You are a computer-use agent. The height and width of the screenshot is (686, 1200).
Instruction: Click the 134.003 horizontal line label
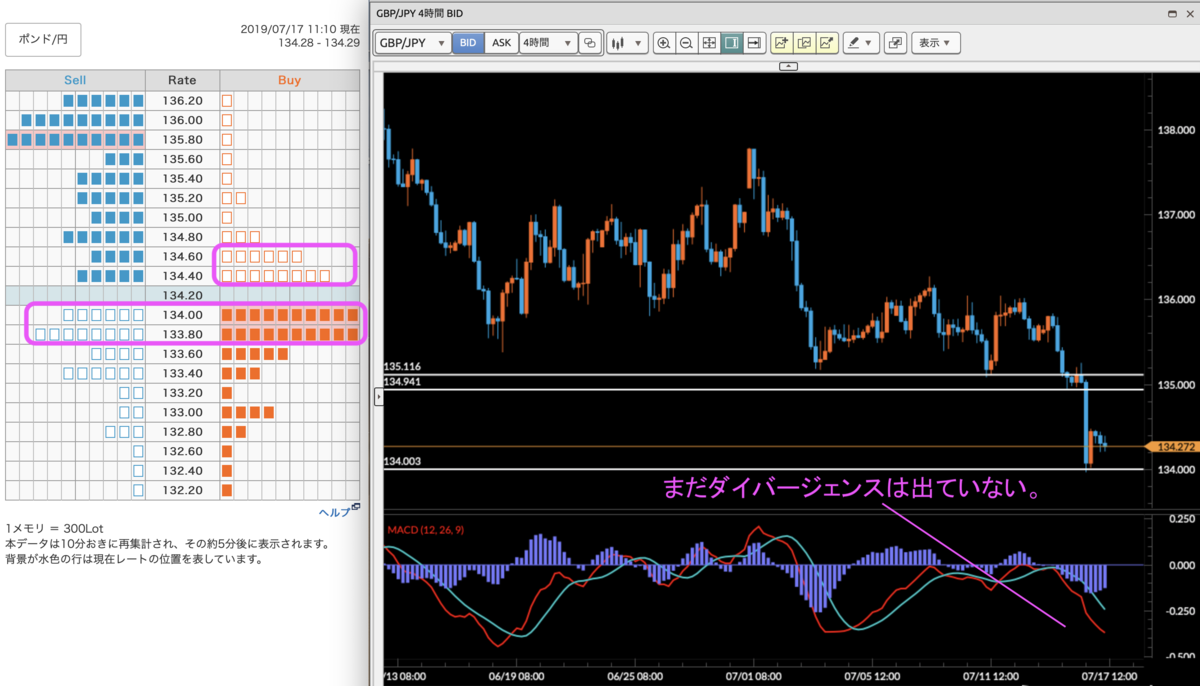(x=401, y=461)
